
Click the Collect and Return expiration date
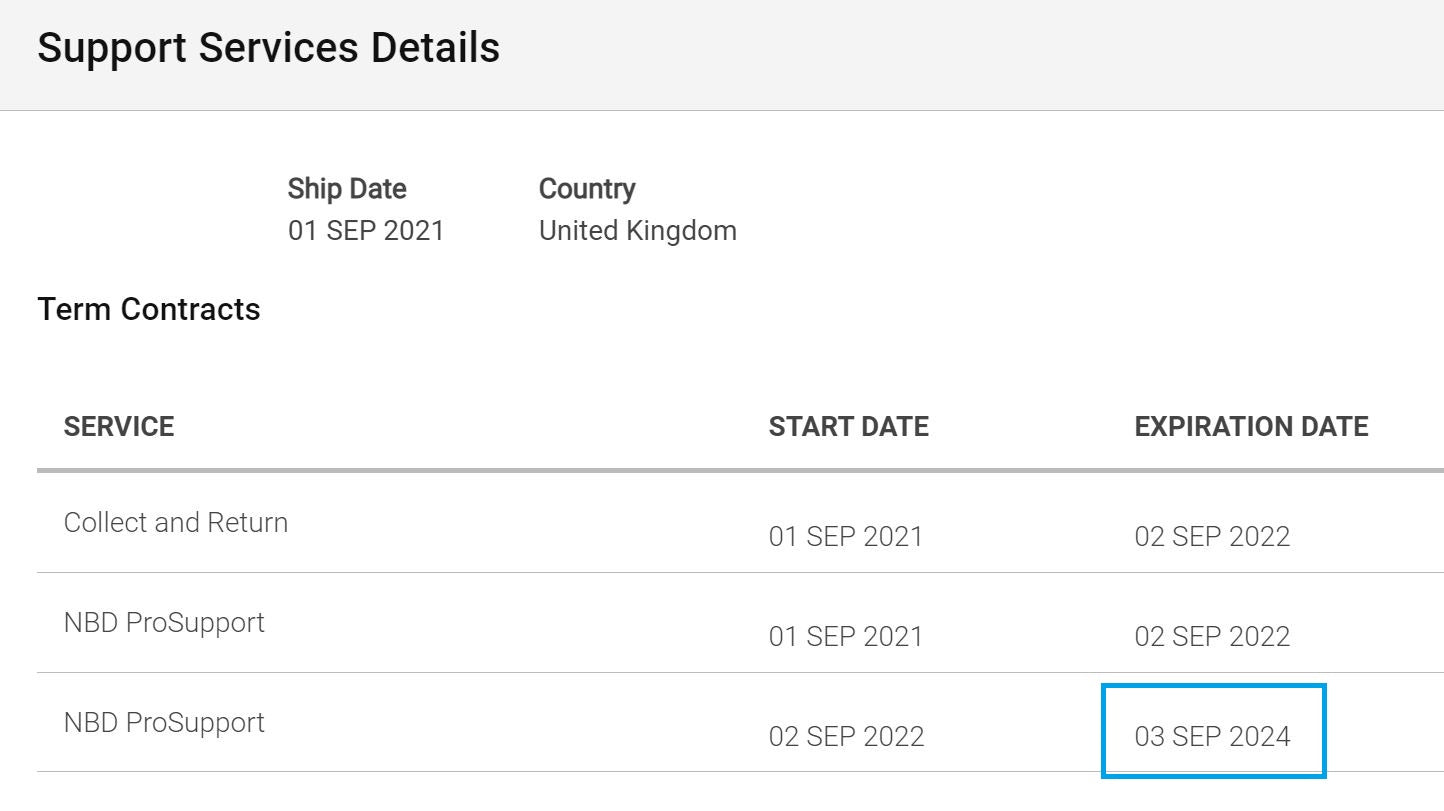click(x=1212, y=536)
